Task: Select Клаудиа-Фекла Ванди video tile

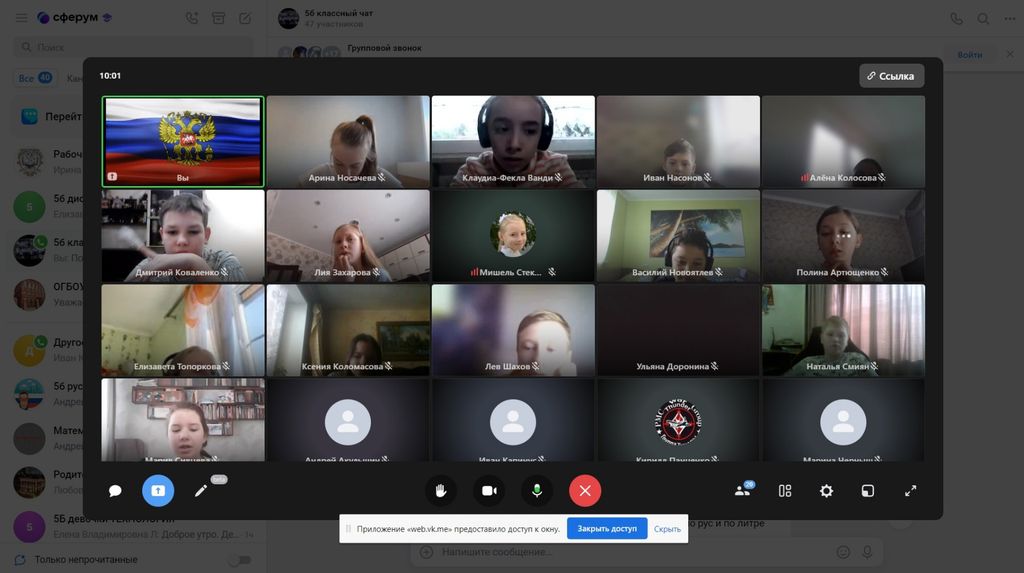Action: tap(513, 142)
